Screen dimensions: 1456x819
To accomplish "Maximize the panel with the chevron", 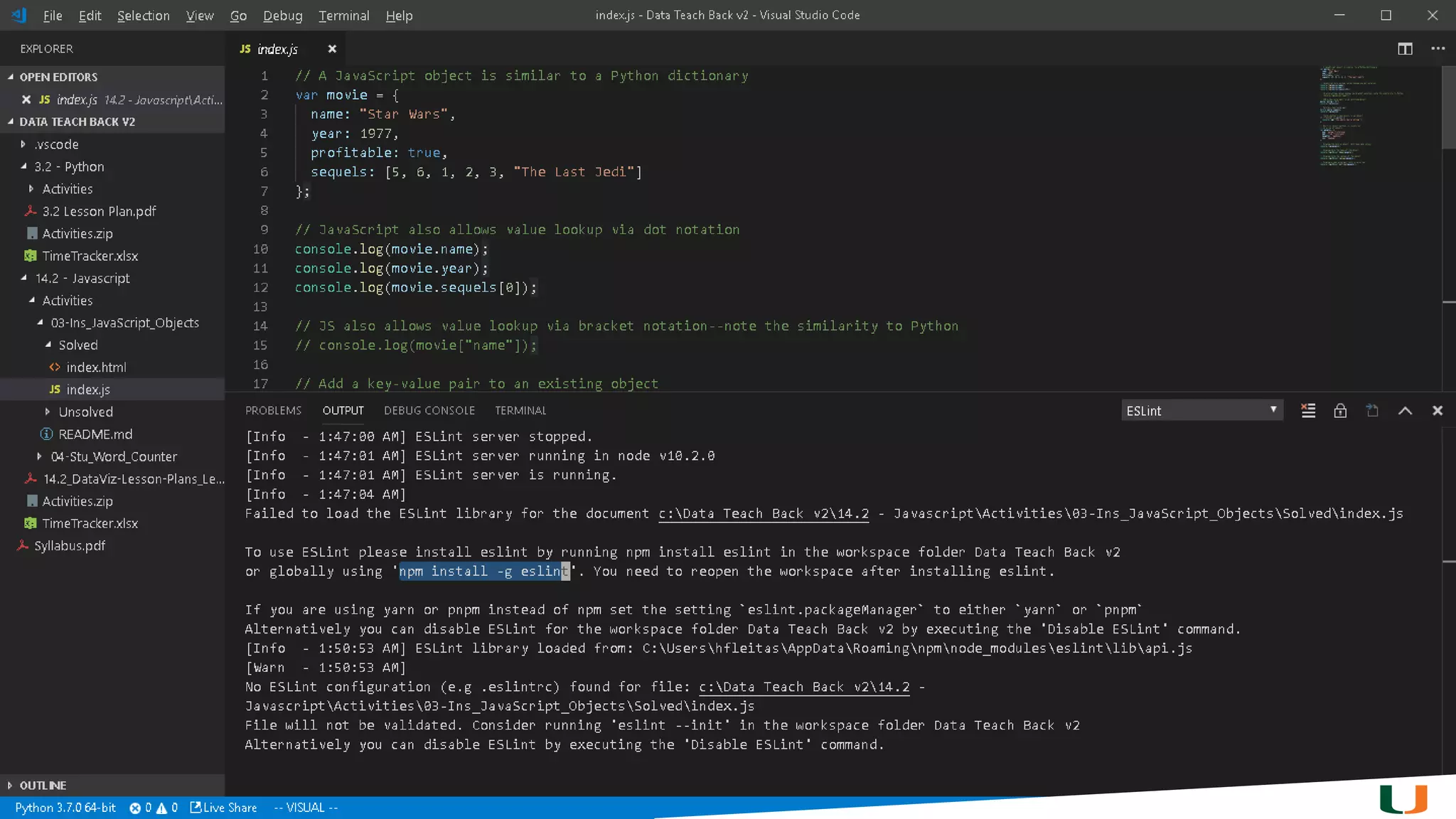I will pos(1405,410).
